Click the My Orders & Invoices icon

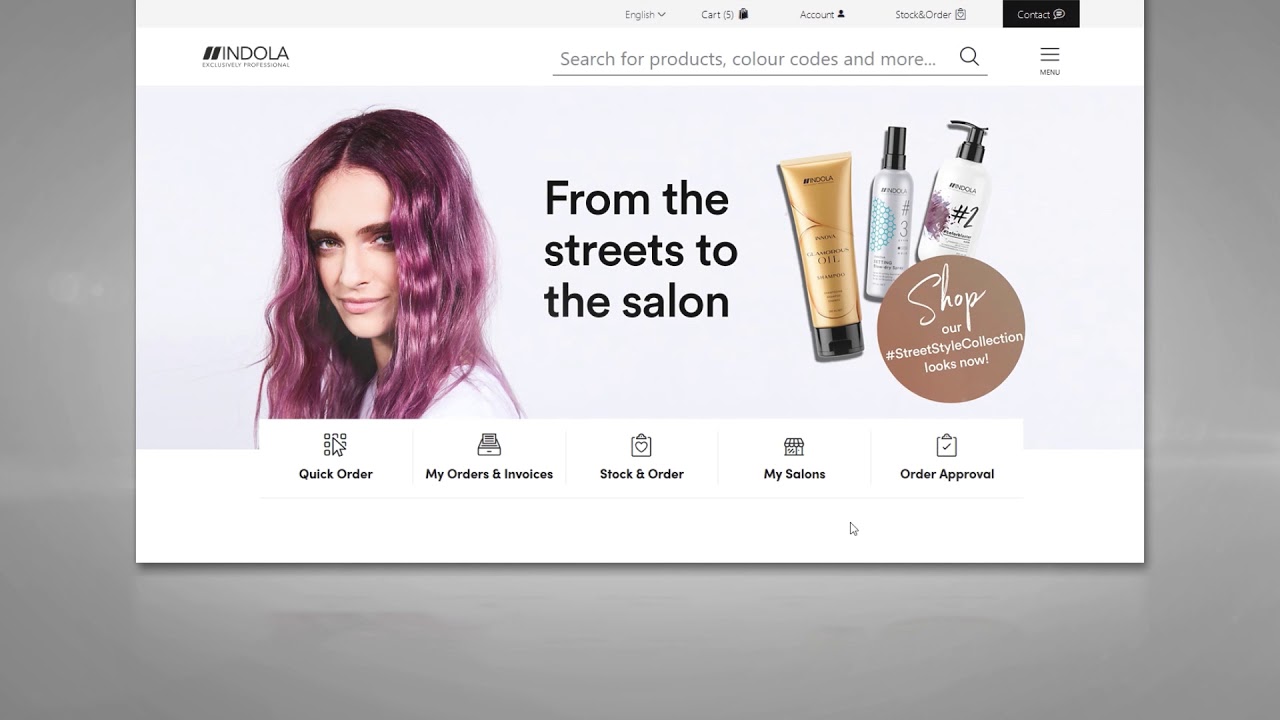[489, 444]
